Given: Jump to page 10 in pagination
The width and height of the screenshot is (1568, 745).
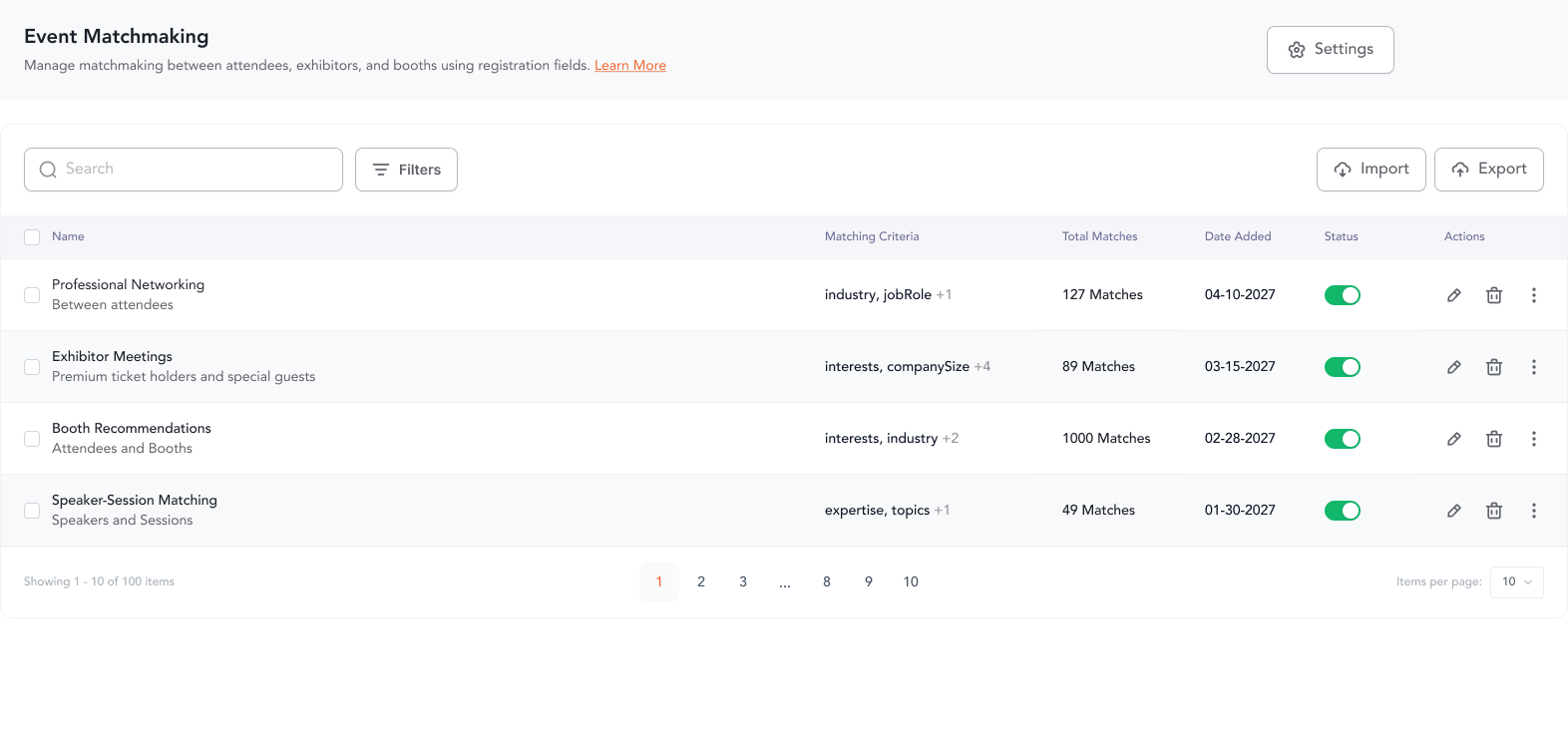Looking at the screenshot, I should coord(911,582).
